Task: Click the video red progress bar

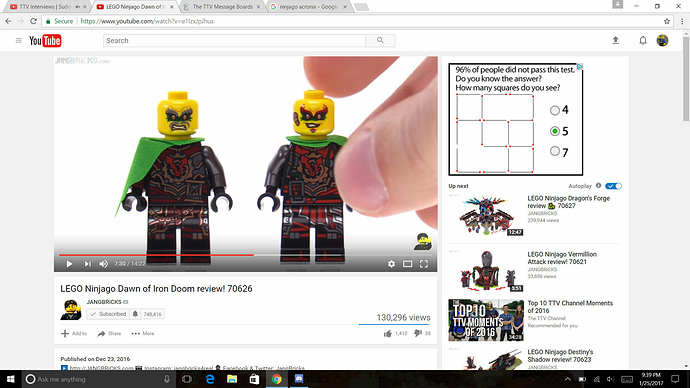Action: coord(156,255)
